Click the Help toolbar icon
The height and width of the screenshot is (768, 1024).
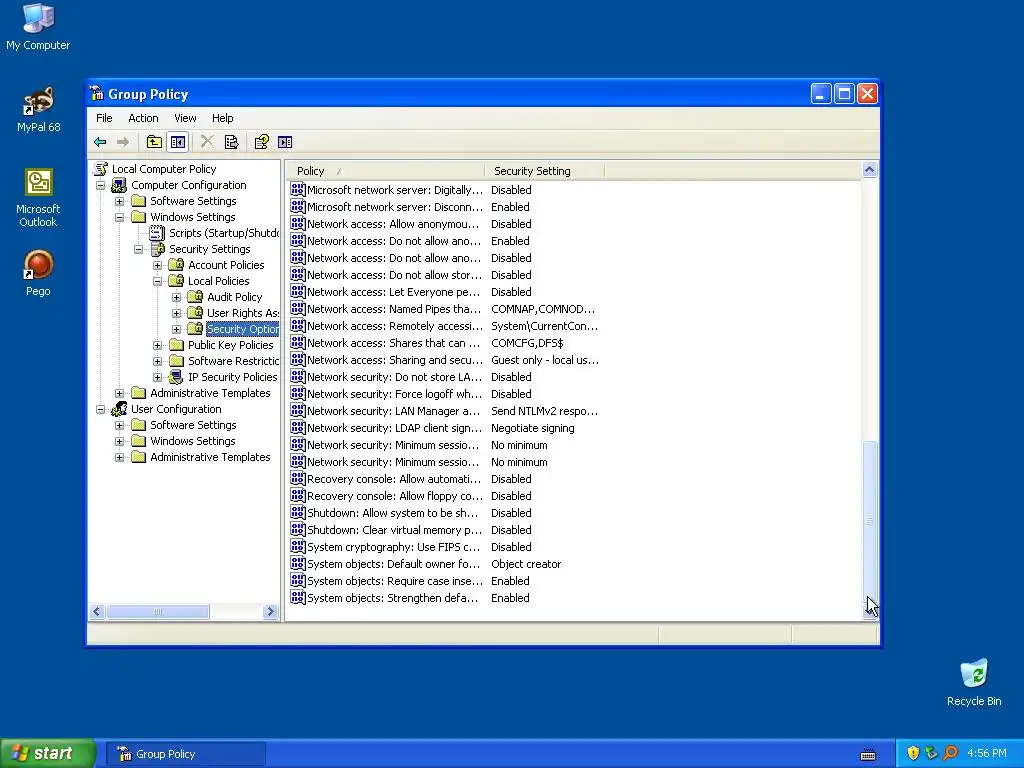(x=261, y=142)
